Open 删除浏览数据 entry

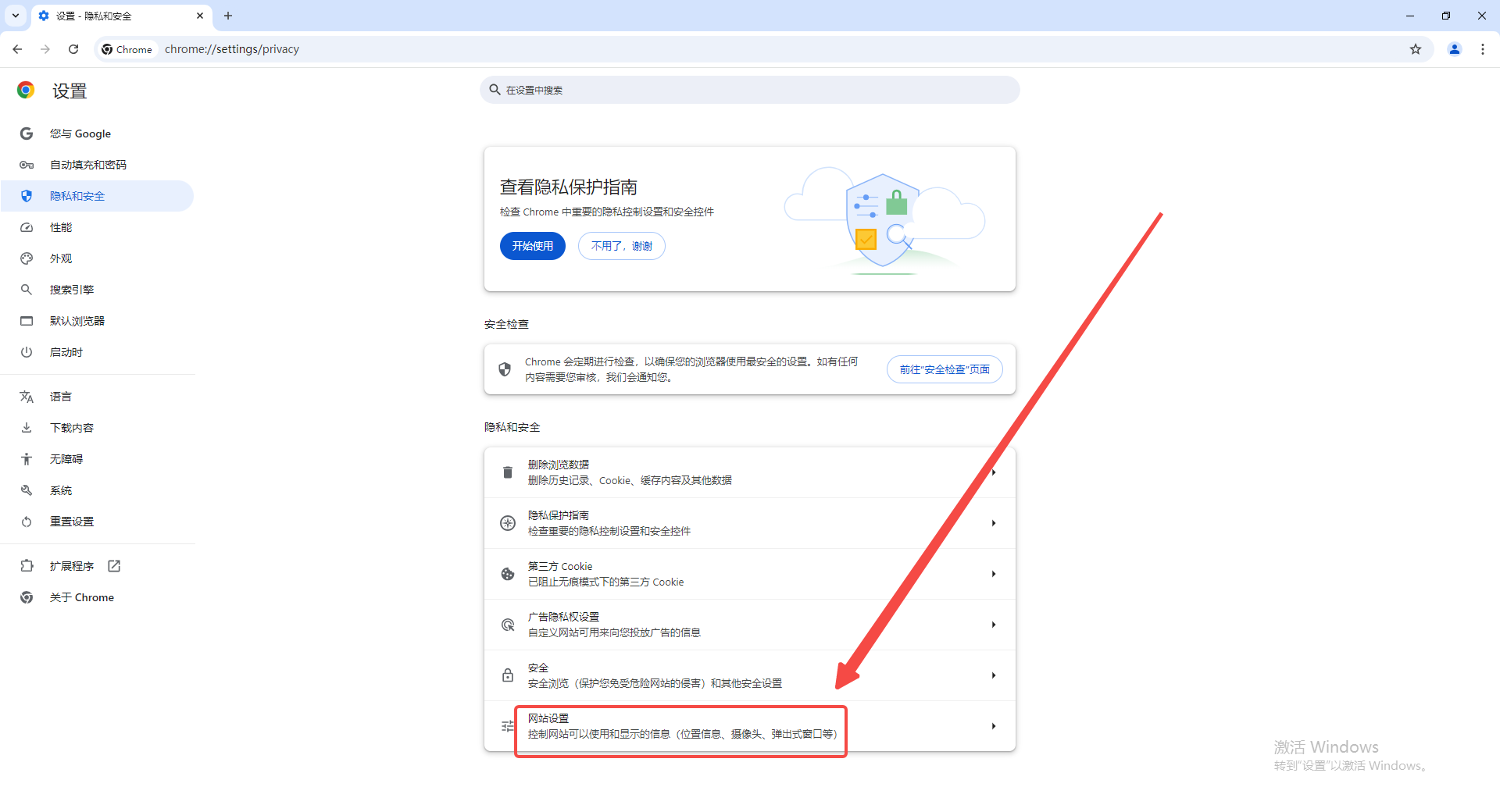(750, 472)
